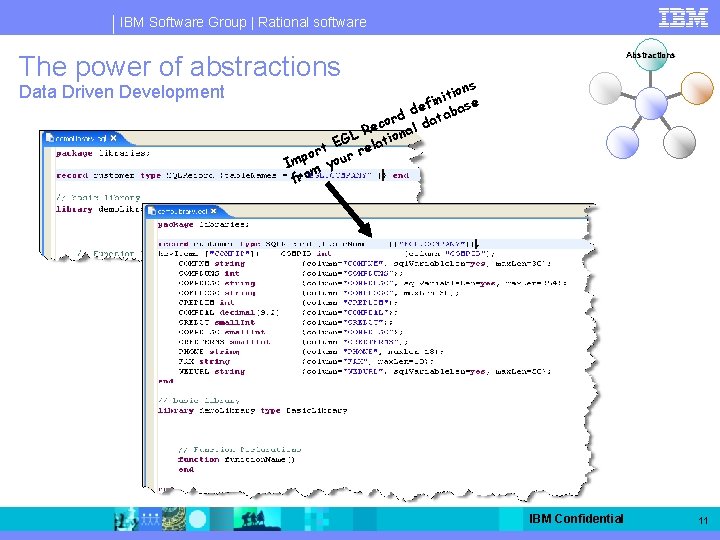Click 'library demoLibrary type BasicLibrary' in front editor

253,411
